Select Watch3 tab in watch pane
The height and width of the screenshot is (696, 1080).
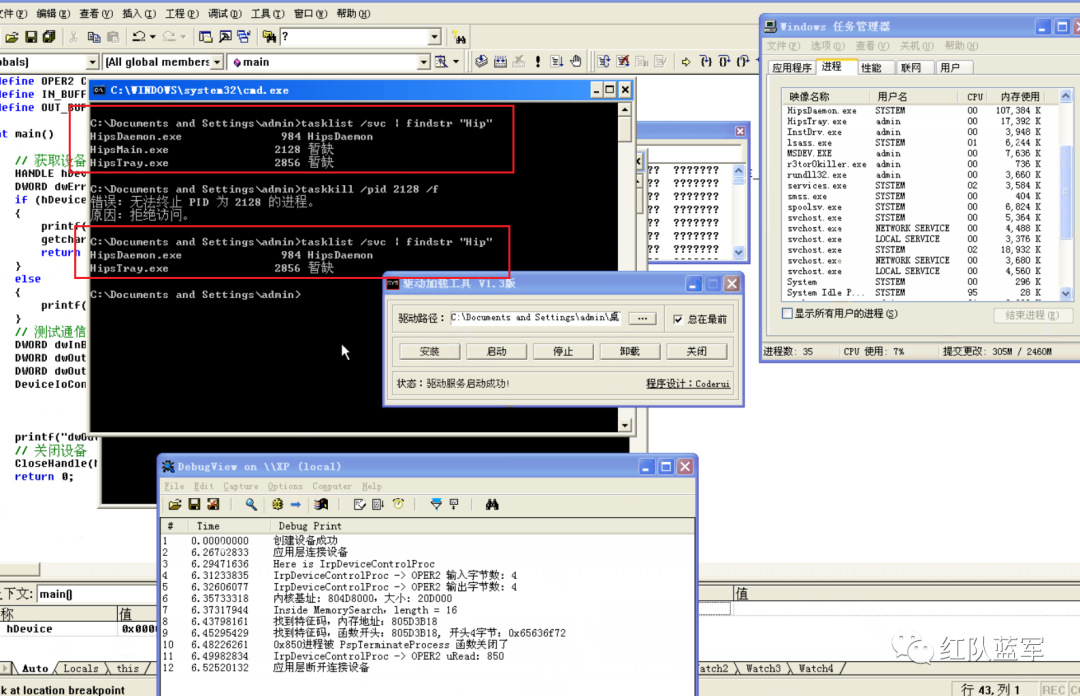763,668
